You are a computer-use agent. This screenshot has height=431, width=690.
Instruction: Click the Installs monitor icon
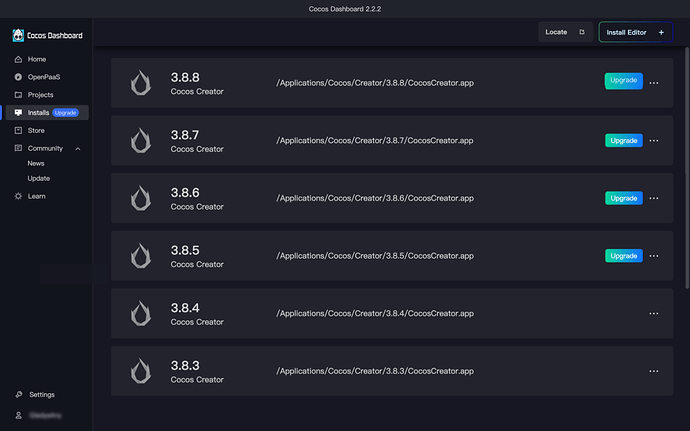18,113
